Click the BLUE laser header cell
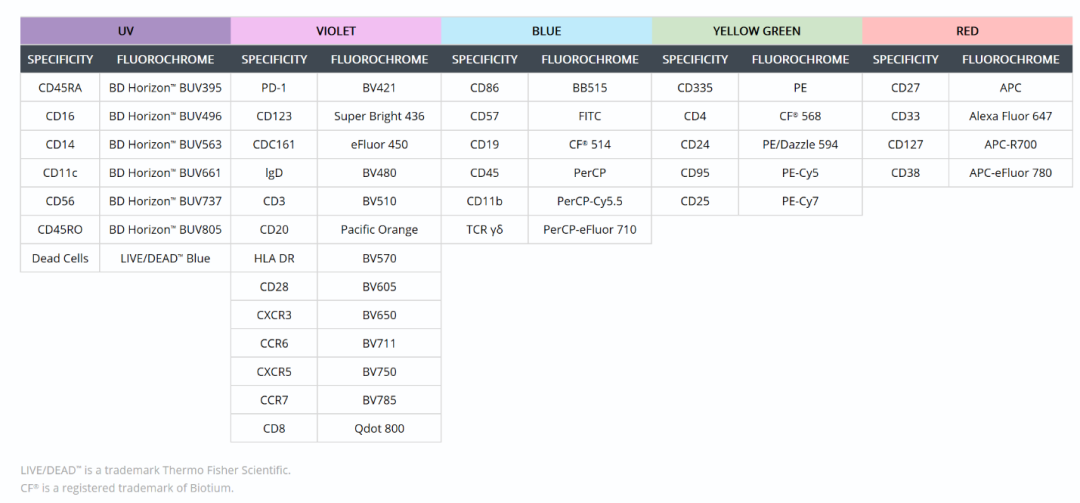The height and width of the screenshot is (503, 1080). point(546,31)
